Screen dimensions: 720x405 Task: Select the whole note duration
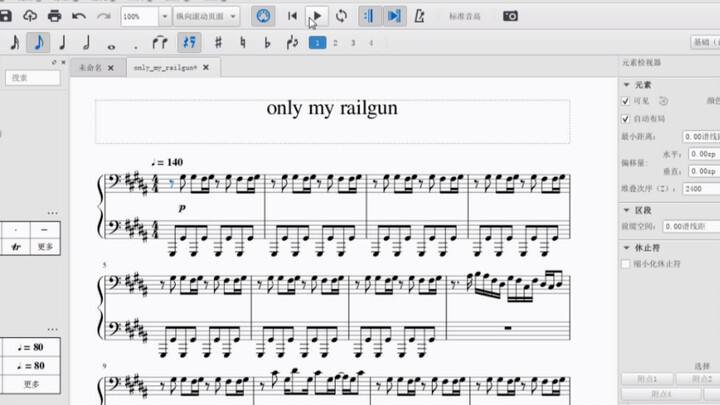111,46
